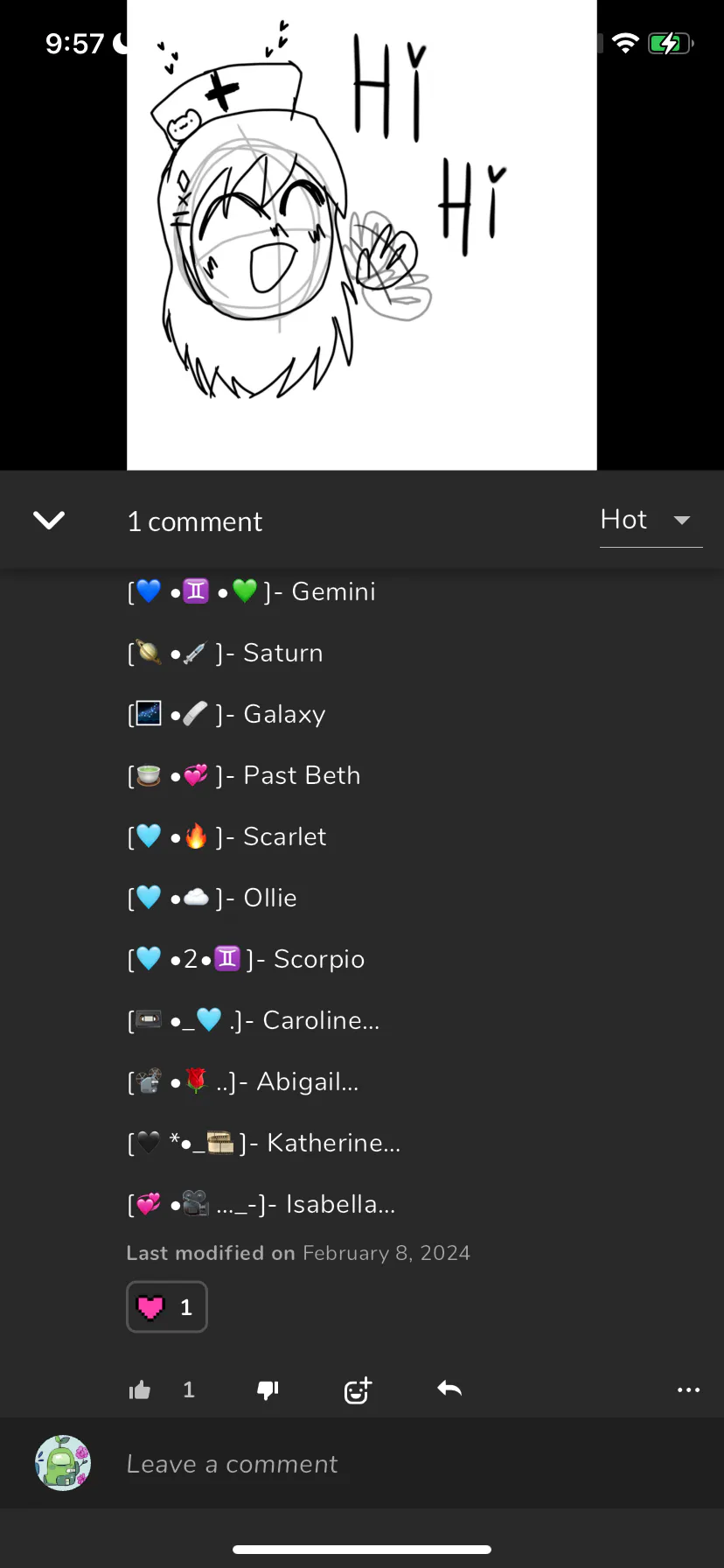Tap the Scorpio line in the comment

[x=246, y=959]
